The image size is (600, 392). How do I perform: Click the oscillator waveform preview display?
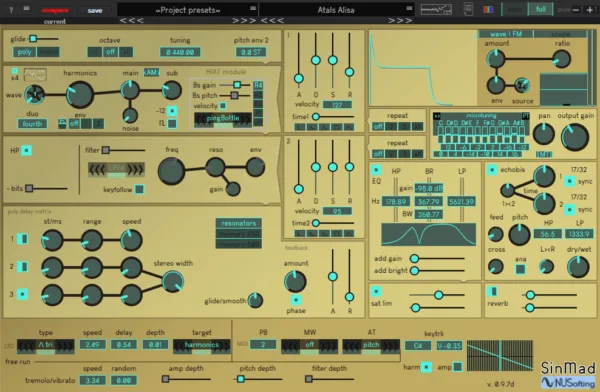click(x=35, y=75)
